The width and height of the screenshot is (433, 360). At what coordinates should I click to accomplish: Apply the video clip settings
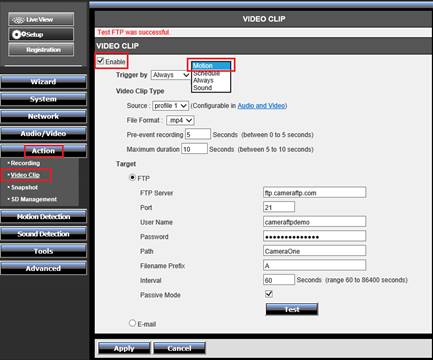[x=124, y=348]
